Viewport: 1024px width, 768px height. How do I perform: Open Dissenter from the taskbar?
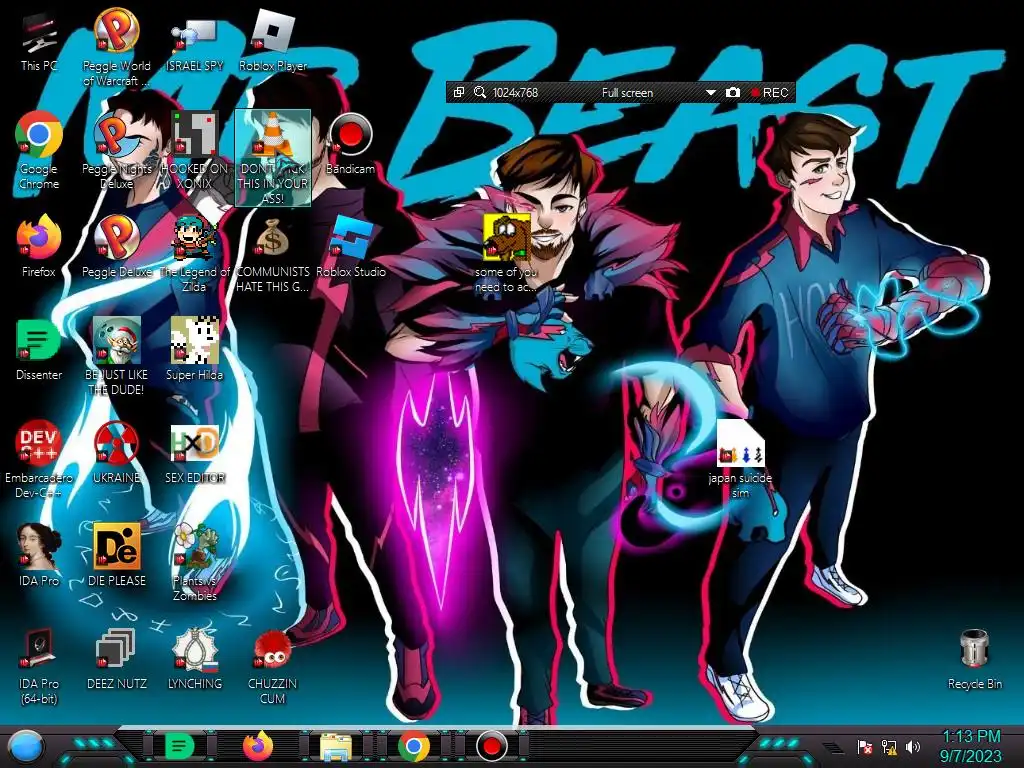[179, 746]
